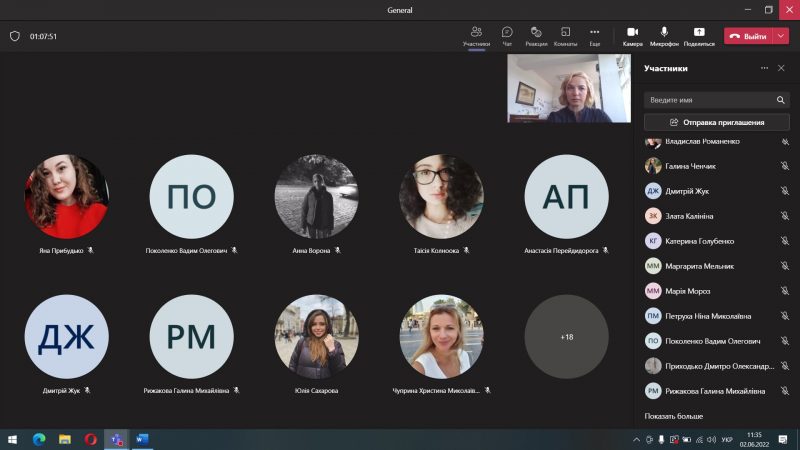Open Word from the taskbar
This screenshot has height=450, width=800.
coord(141,439)
